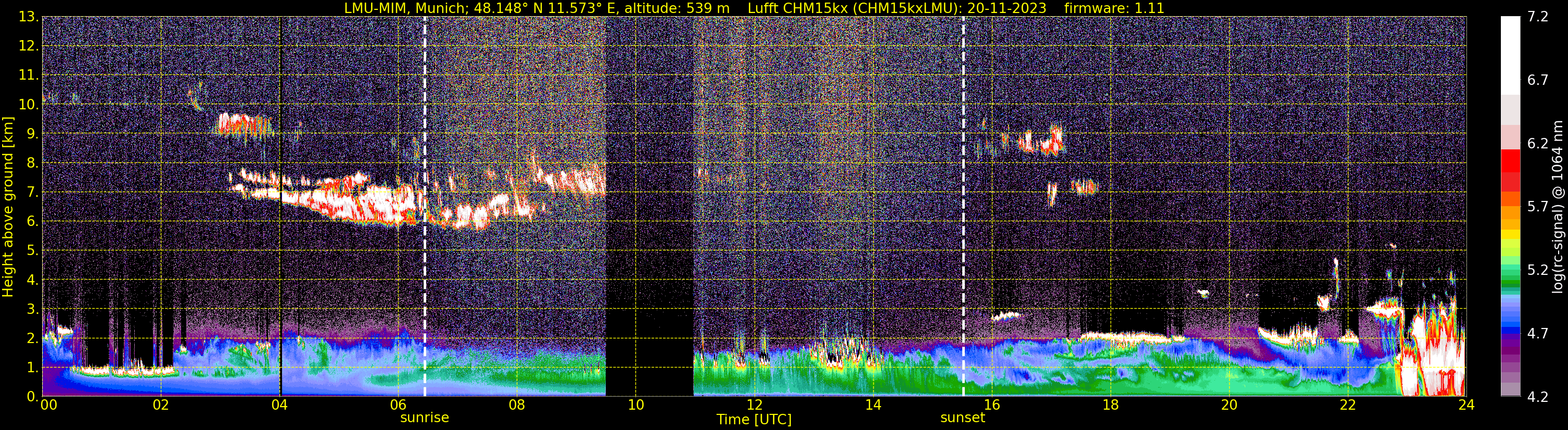The image size is (1568, 430).
Task: Click the colorbar value '5.2'
Action: pyautogui.click(x=1538, y=270)
